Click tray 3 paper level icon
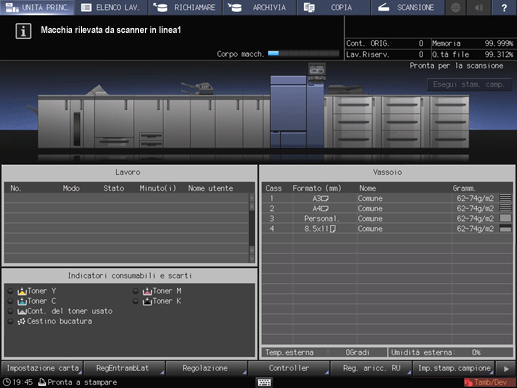Image resolution: width=517 pixels, height=388 pixels. (505, 218)
